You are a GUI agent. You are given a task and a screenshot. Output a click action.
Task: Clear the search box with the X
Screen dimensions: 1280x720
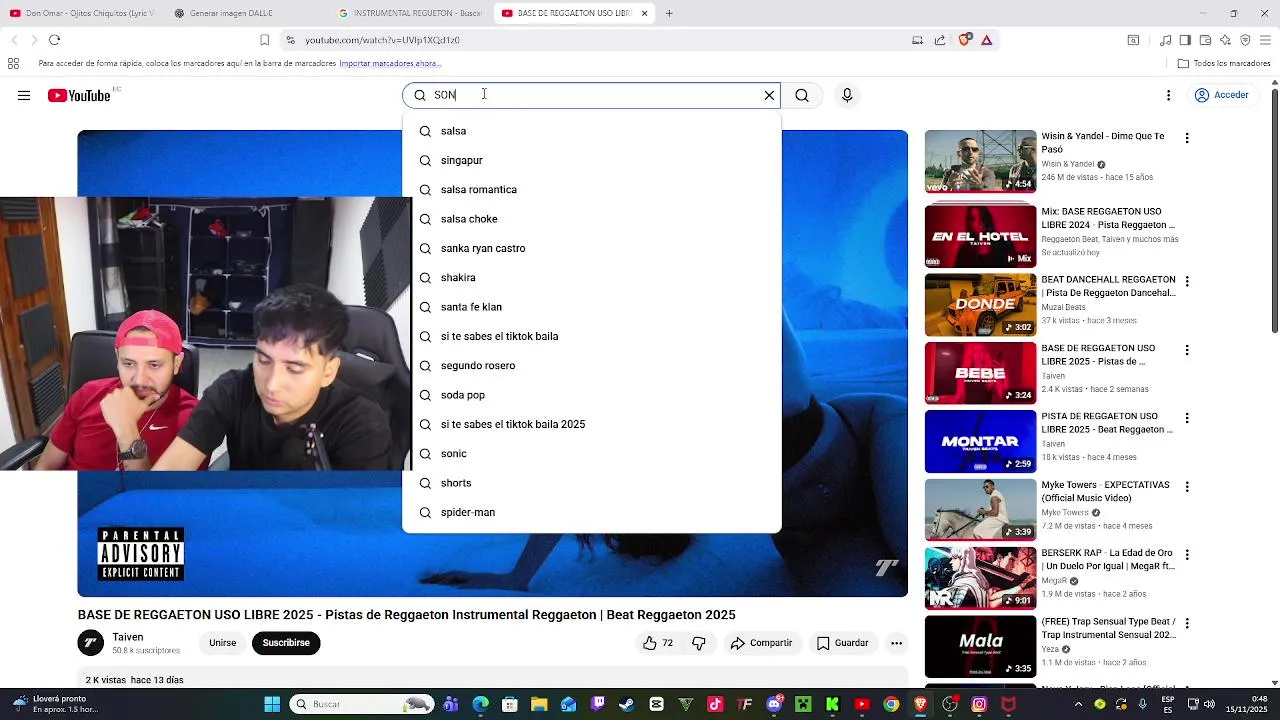click(x=769, y=95)
